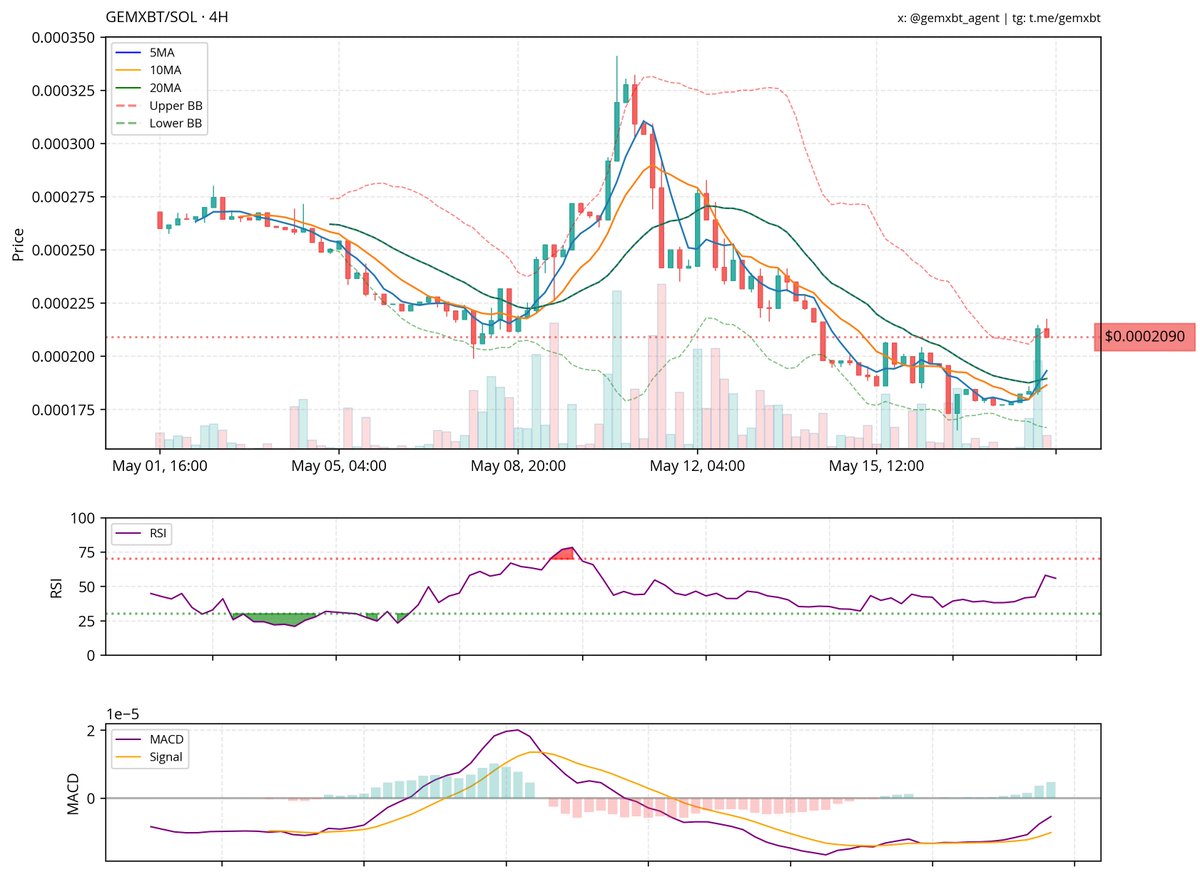Click the May 12, 04:00 axis label
The image size is (1200, 877).
[x=698, y=466]
